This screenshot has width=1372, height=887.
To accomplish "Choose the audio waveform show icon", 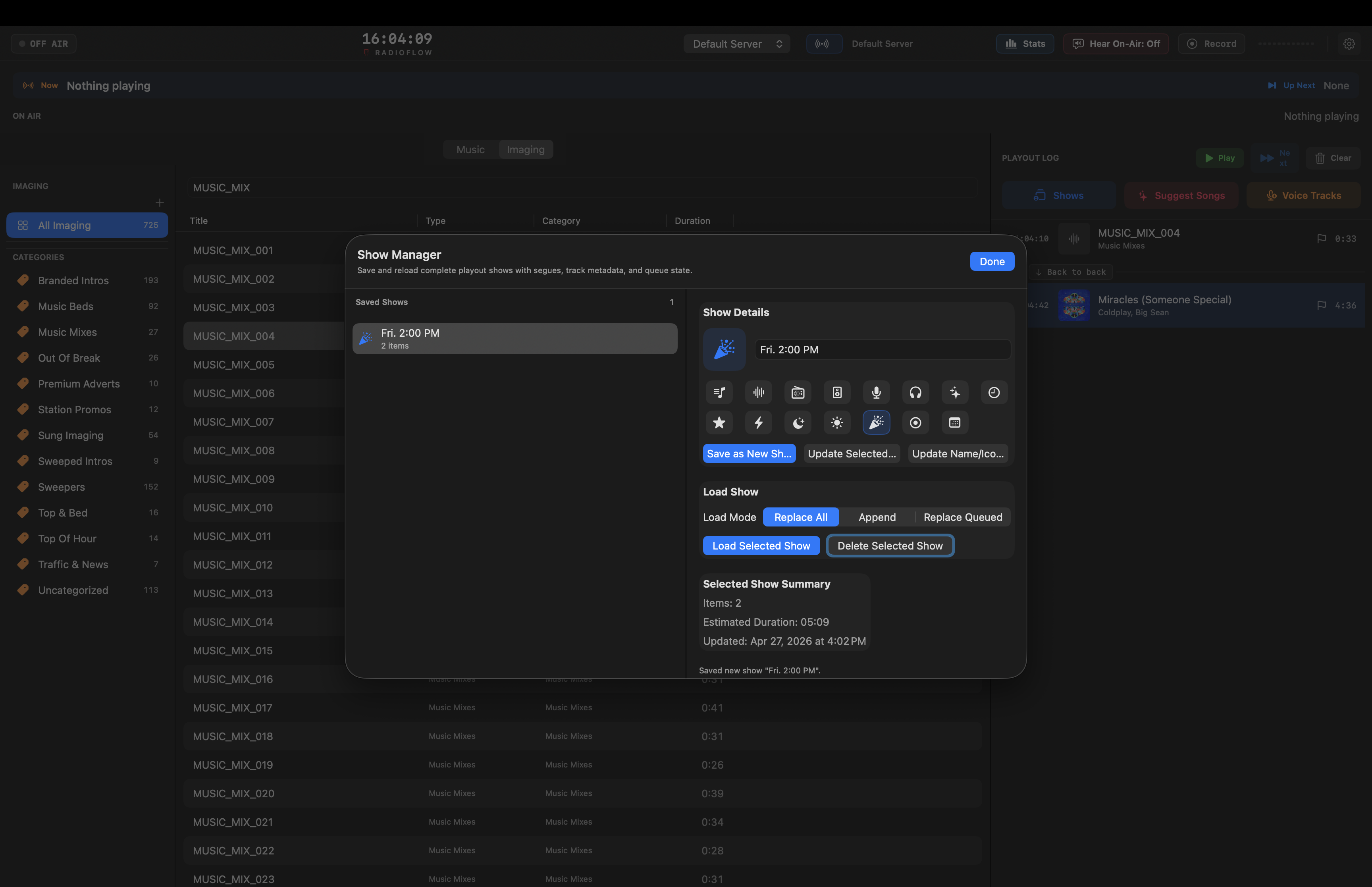I will click(759, 393).
